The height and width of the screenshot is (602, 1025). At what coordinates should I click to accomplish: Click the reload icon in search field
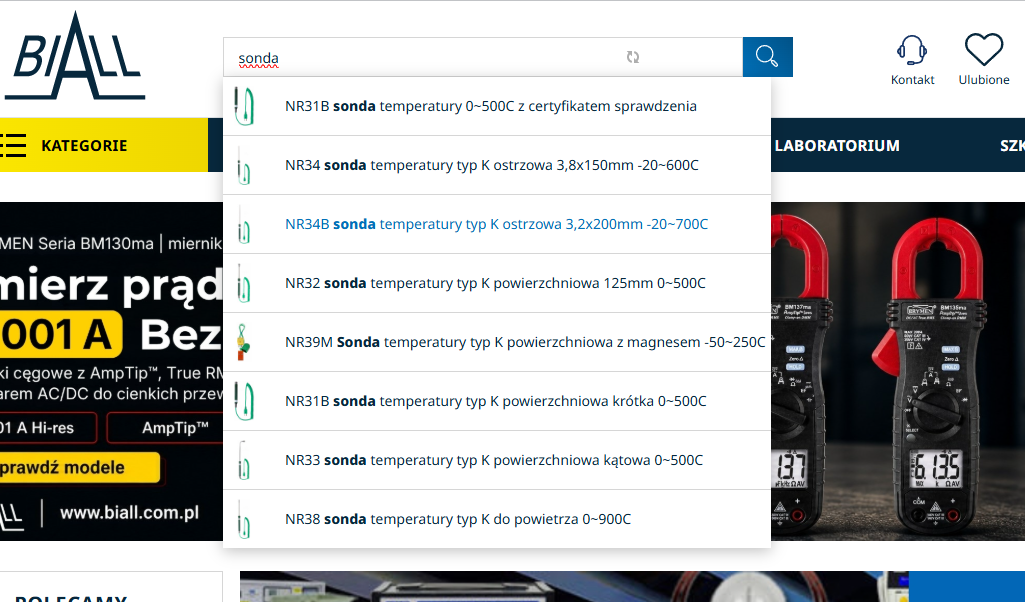[632, 57]
